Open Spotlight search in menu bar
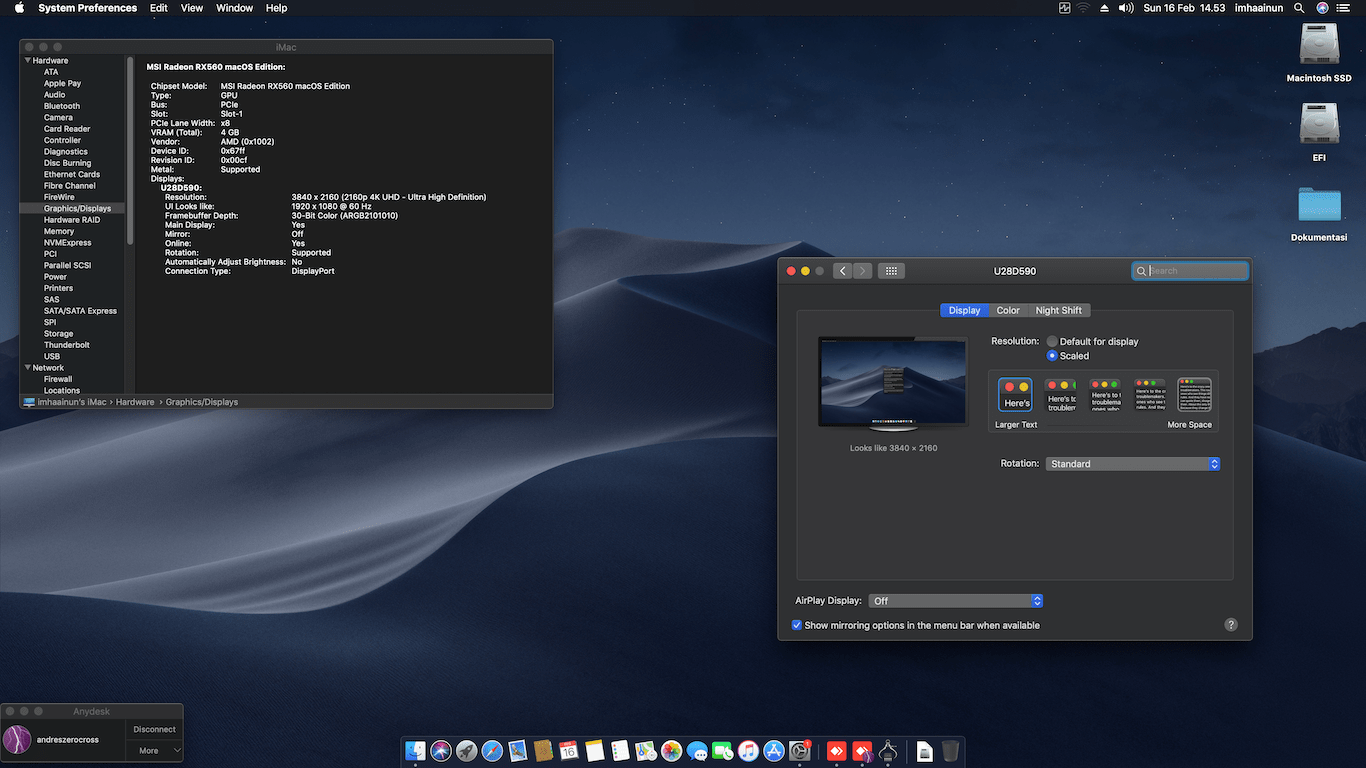1366x768 pixels. tap(1299, 8)
